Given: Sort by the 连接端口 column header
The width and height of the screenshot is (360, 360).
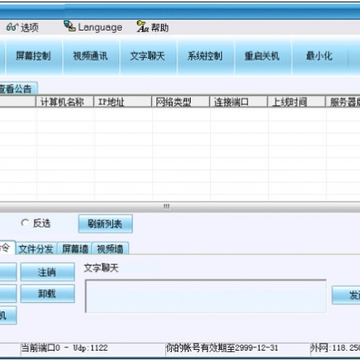Looking at the screenshot, I should [x=239, y=102].
